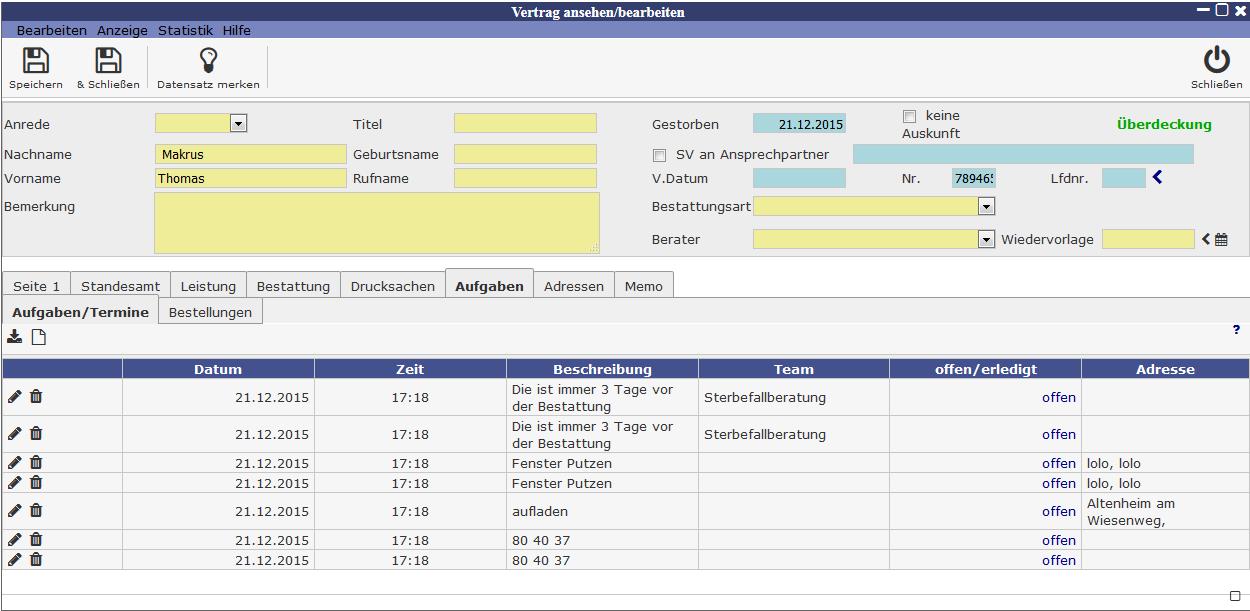Open the Statistik menu
This screenshot has height=611, width=1250.
point(185,31)
